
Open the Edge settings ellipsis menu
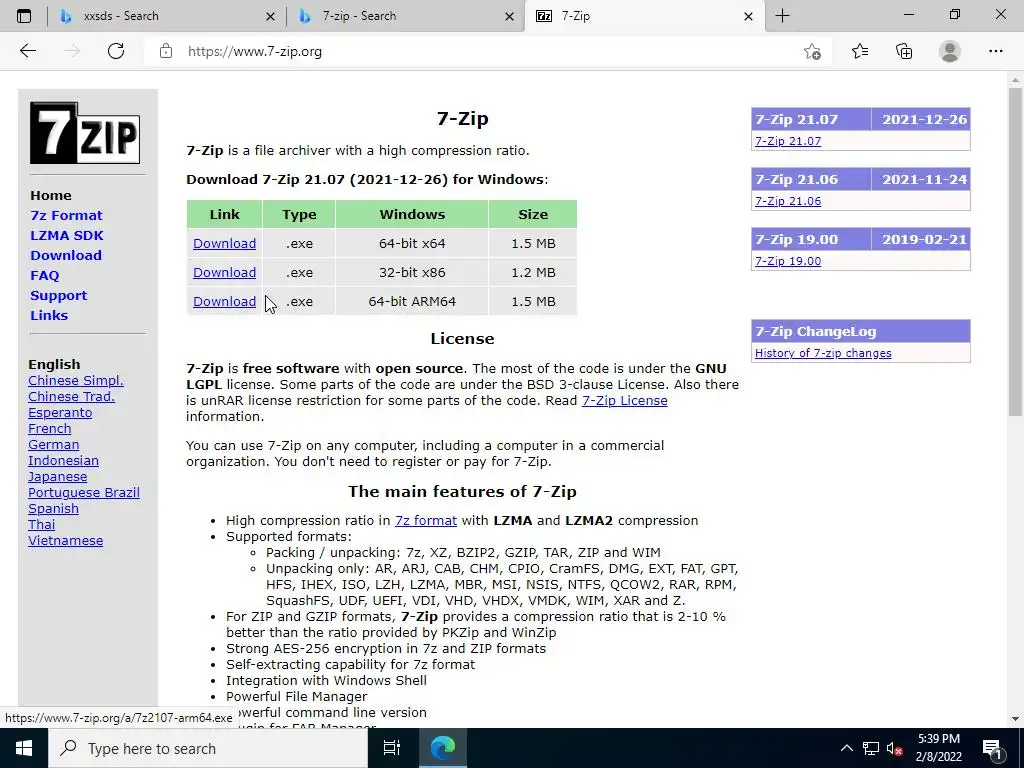click(995, 51)
